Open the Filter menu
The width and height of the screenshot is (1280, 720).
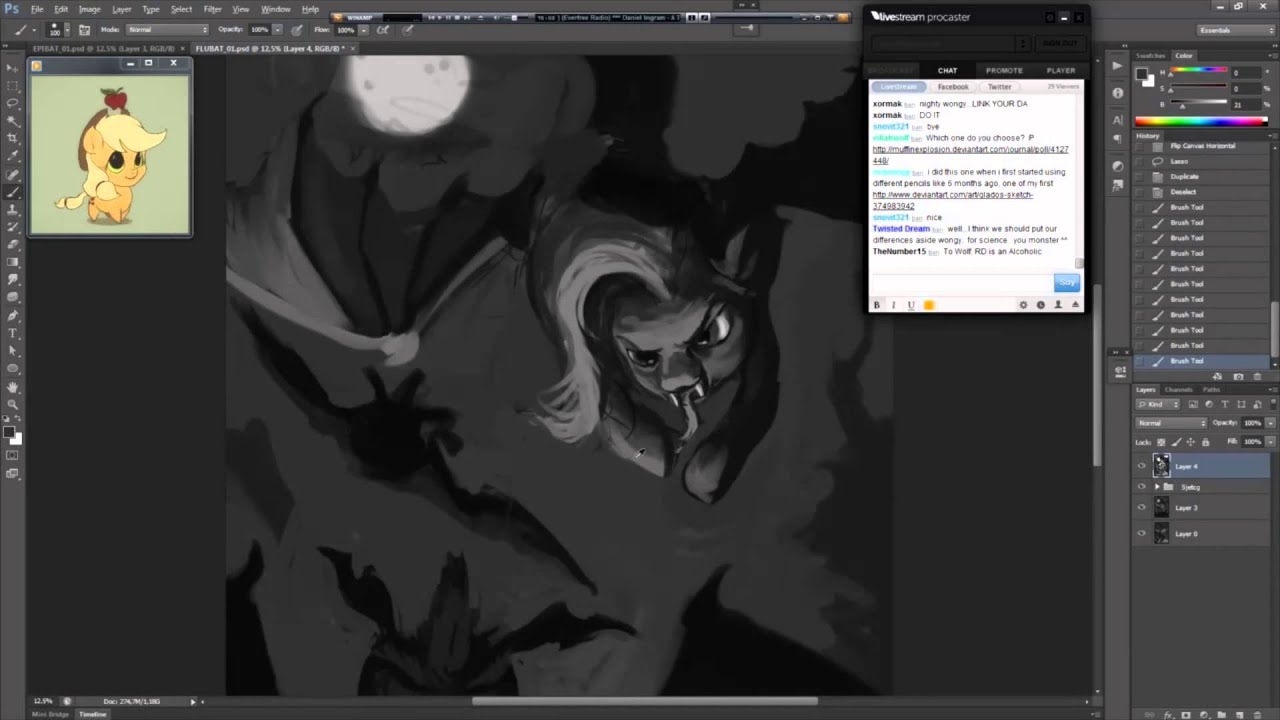coord(212,9)
